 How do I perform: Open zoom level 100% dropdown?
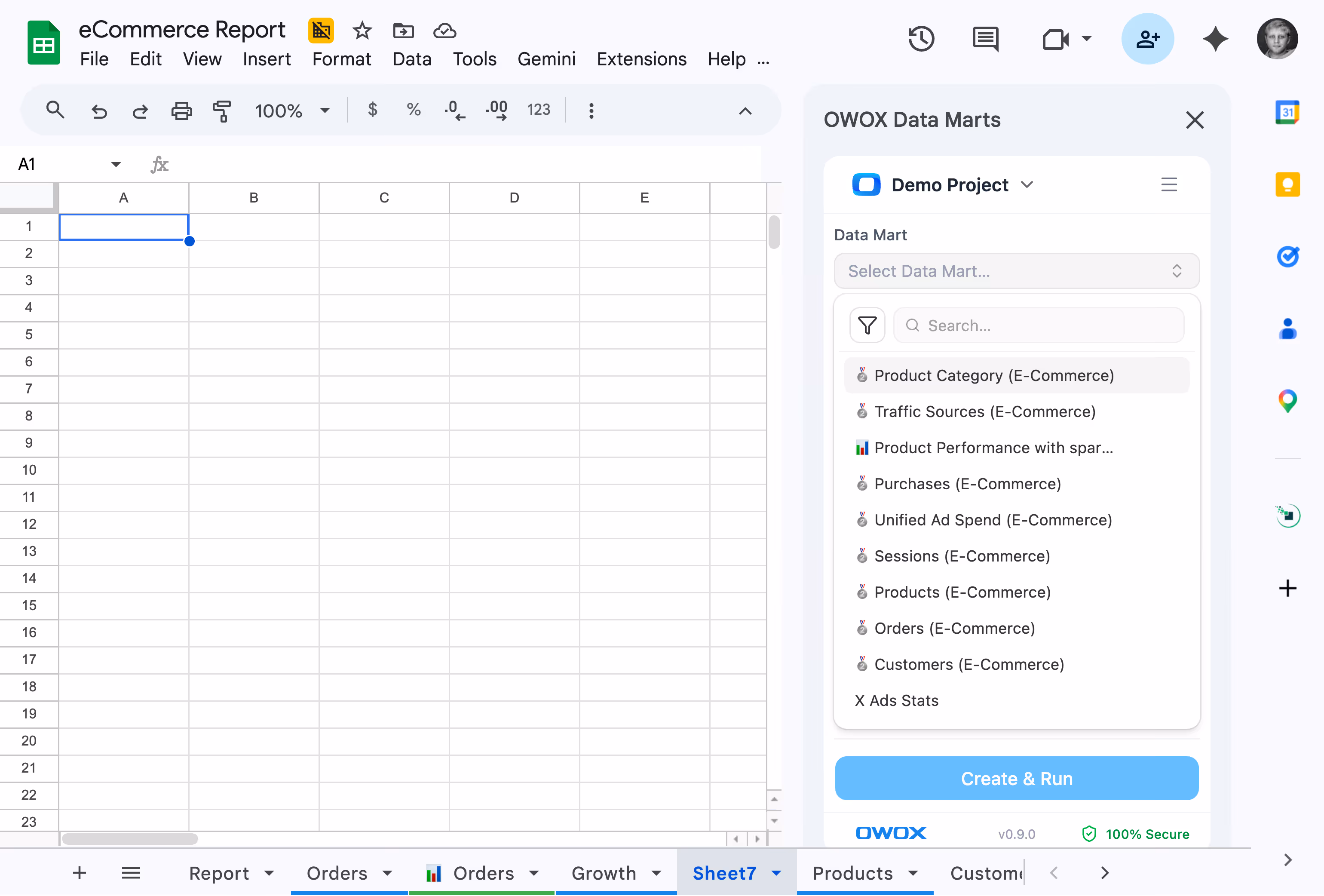click(x=292, y=110)
